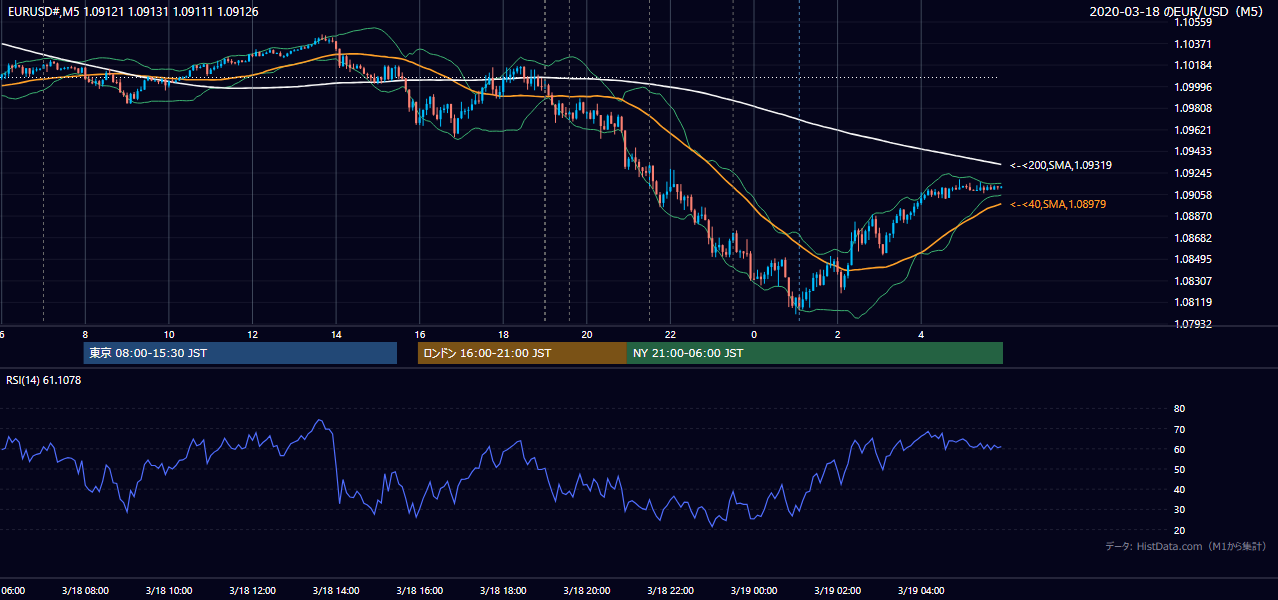Click the 3/19 02:00 time axis label
The width and height of the screenshot is (1278, 600).
(x=837, y=591)
